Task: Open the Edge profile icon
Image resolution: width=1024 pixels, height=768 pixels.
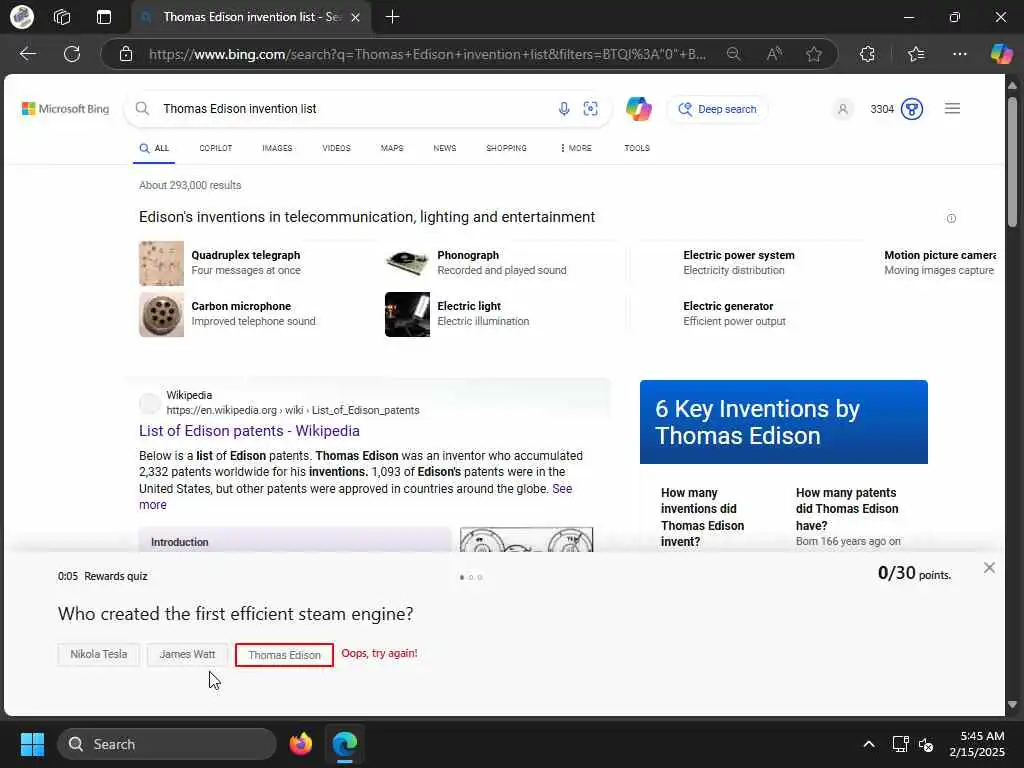Action: tap(22, 17)
